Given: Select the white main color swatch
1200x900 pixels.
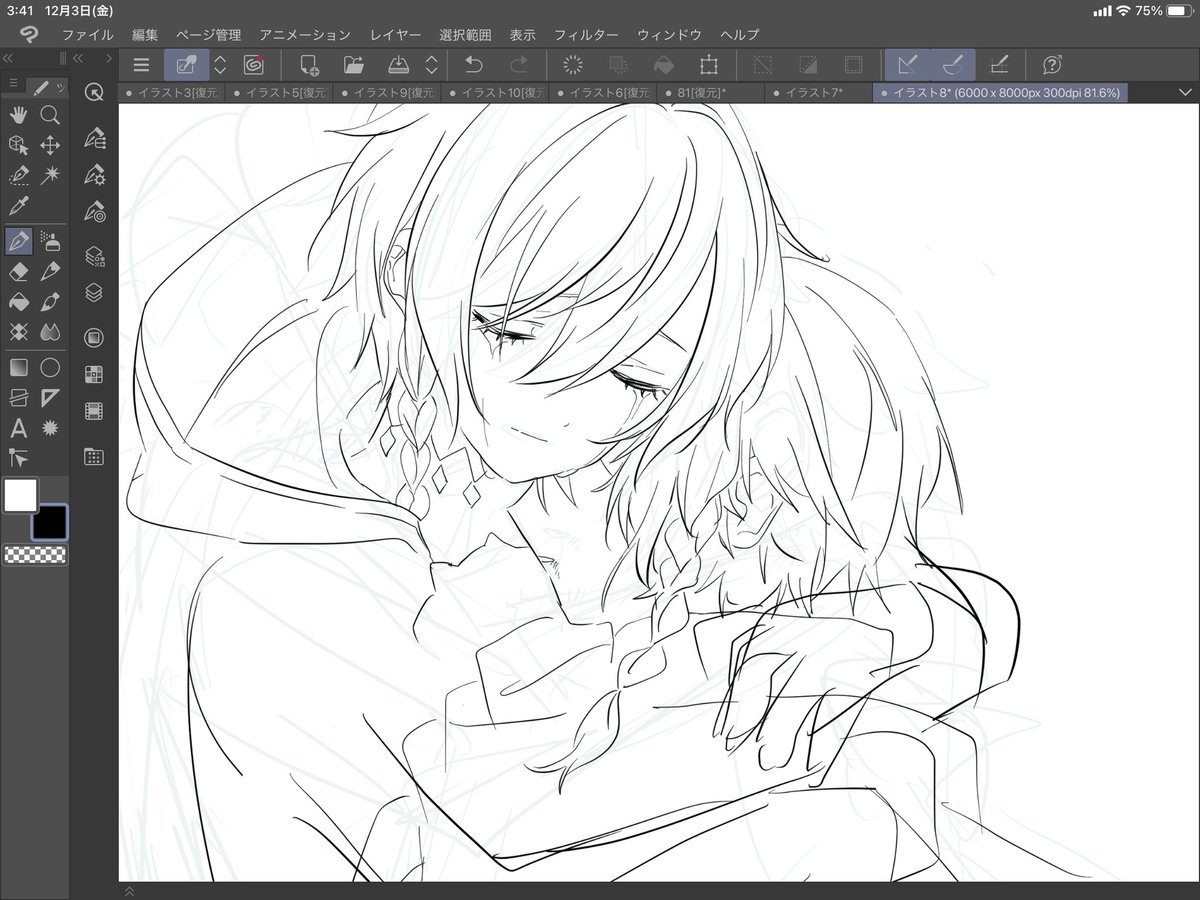Looking at the screenshot, I should pyautogui.click(x=20, y=496).
